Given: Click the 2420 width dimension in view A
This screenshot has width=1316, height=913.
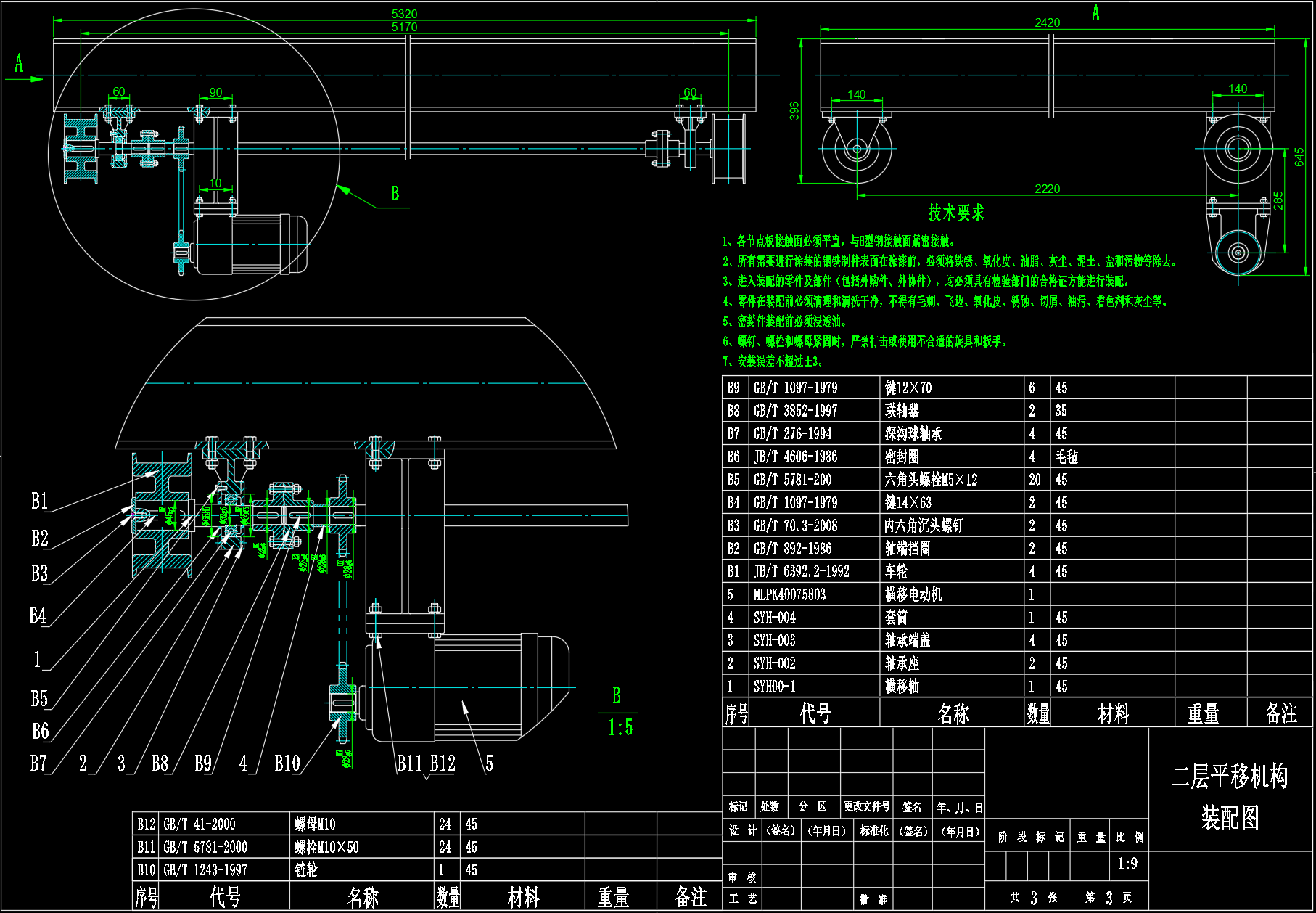Looking at the screenshot, I should coord(1047,22).
